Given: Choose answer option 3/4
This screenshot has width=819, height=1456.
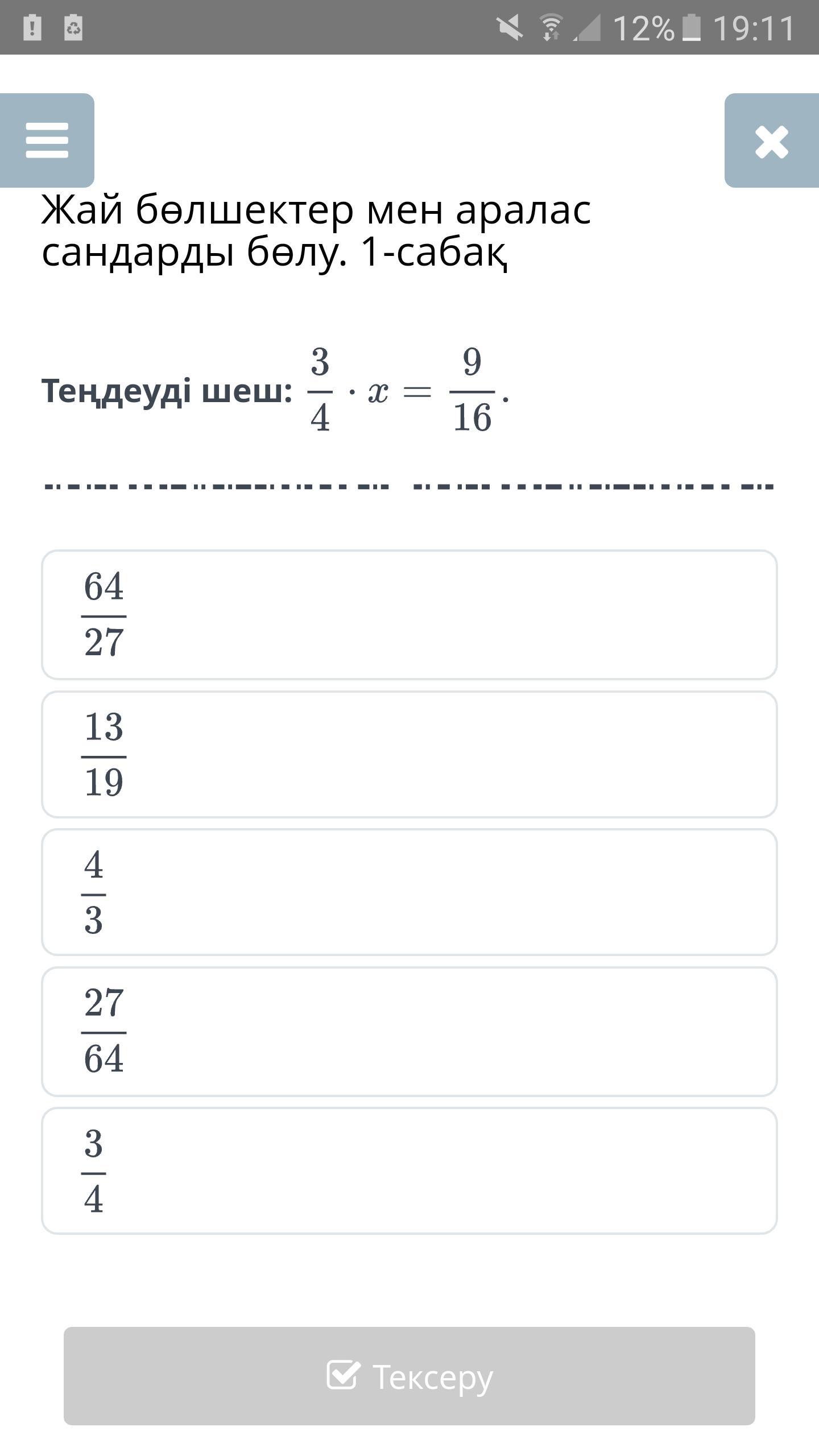Looking at the screenshot, I should [409, 1170].
